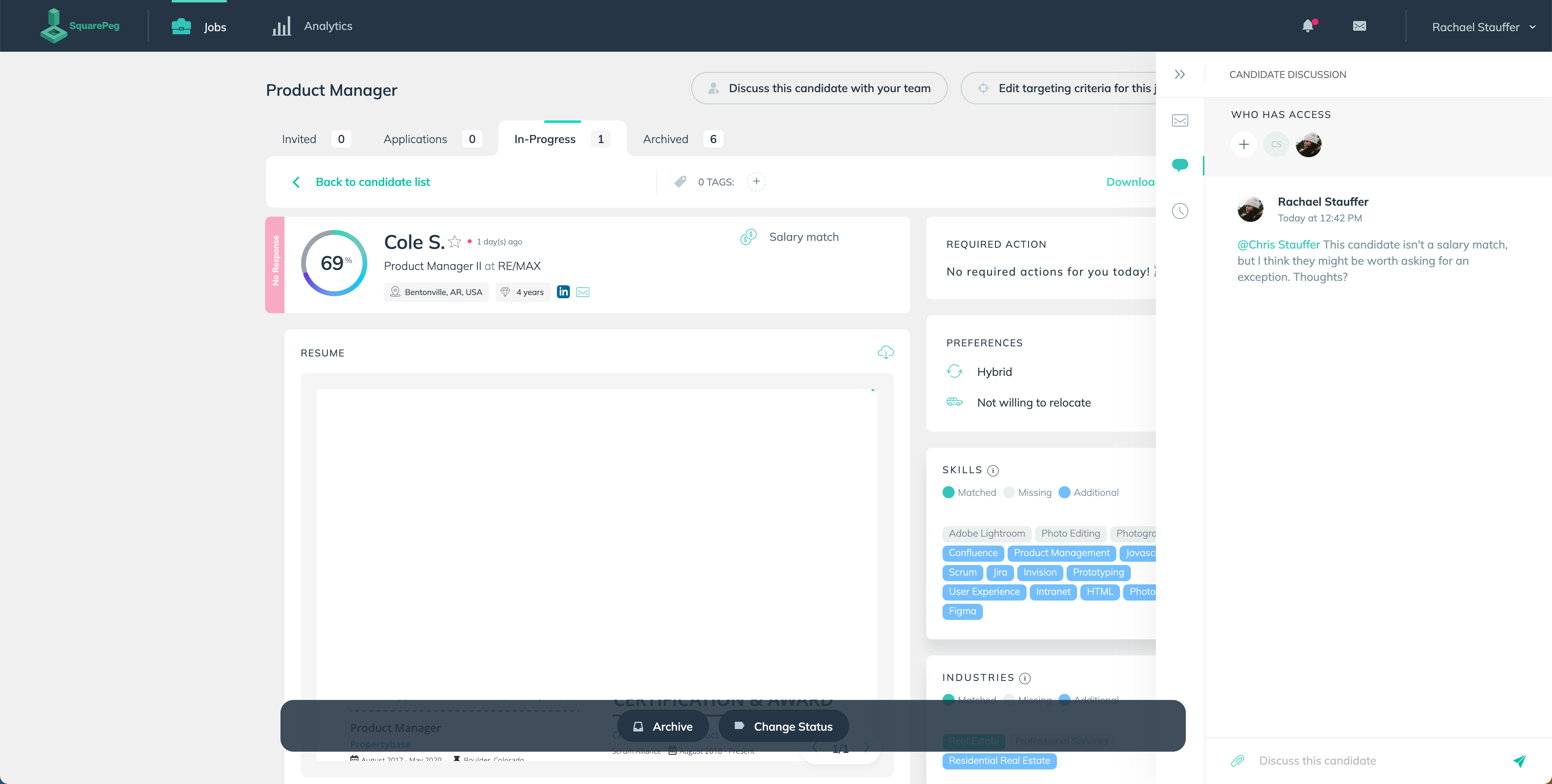Click the Archive button

coord(663,726)
